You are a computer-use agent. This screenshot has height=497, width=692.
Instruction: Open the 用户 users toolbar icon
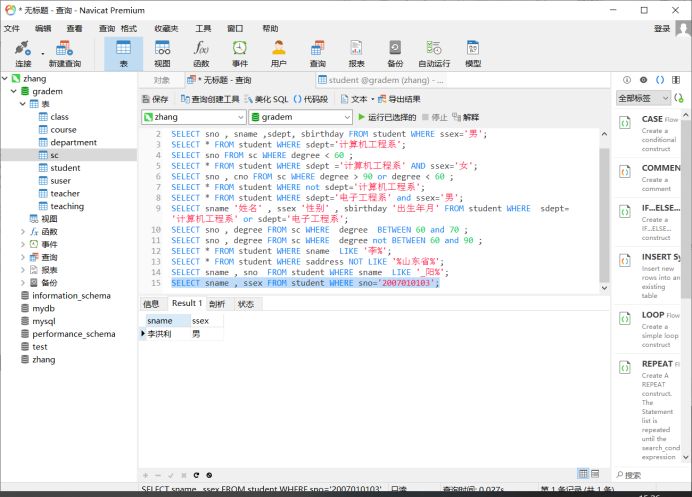tap(278, 54)
